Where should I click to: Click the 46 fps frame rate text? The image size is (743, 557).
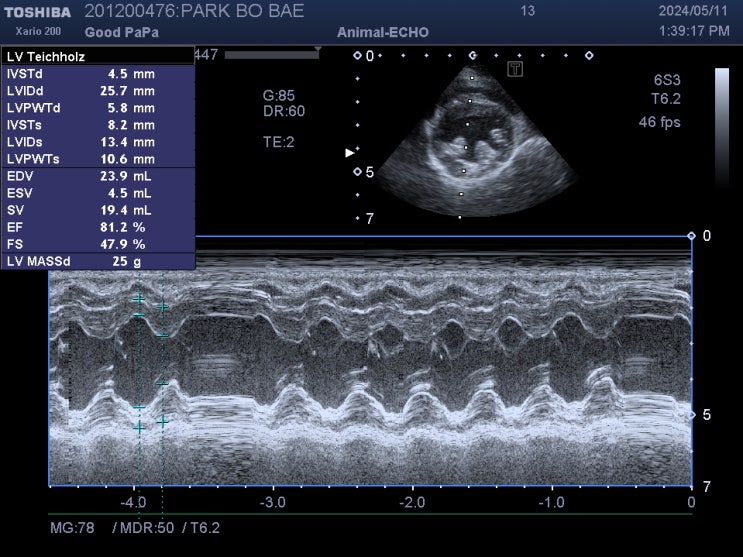(660, 122)
